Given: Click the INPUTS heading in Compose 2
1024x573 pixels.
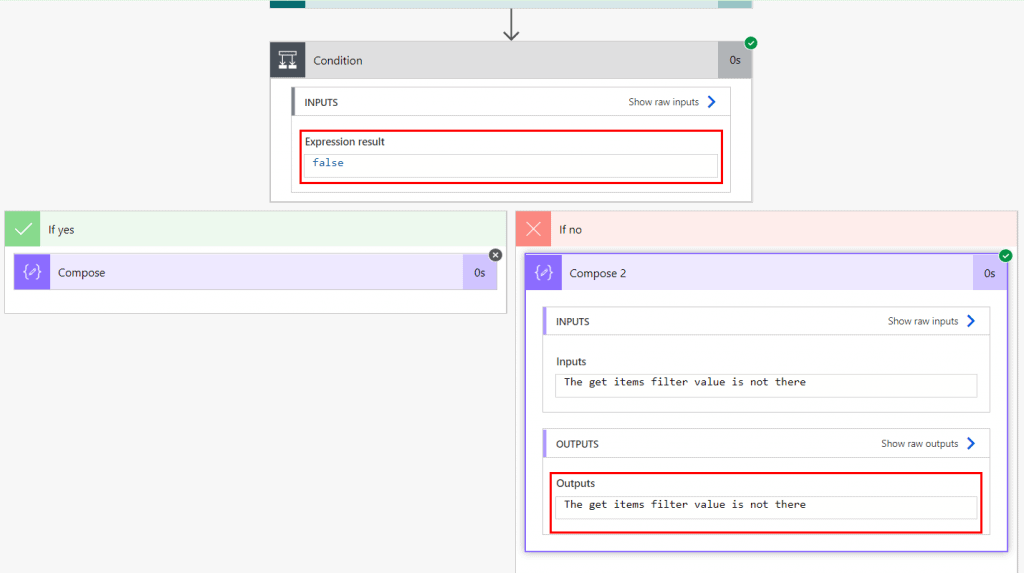Looking at the screenshot, I should click(573, 321).
